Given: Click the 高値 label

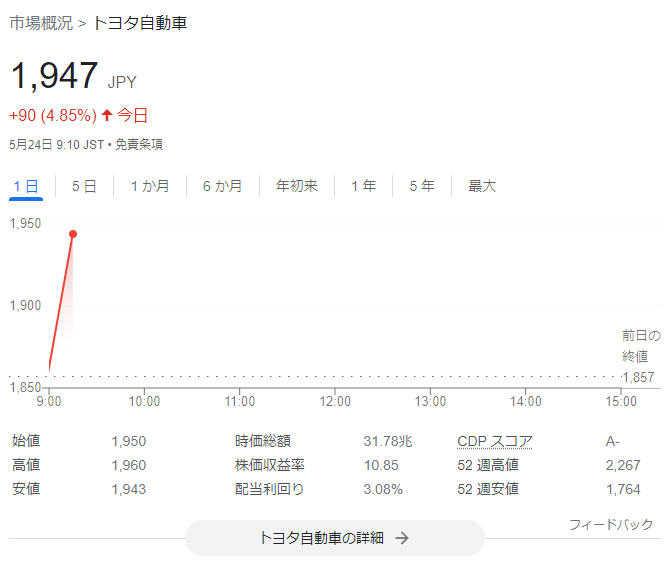Looking at the screenshot, I should [x=26, y=465].
